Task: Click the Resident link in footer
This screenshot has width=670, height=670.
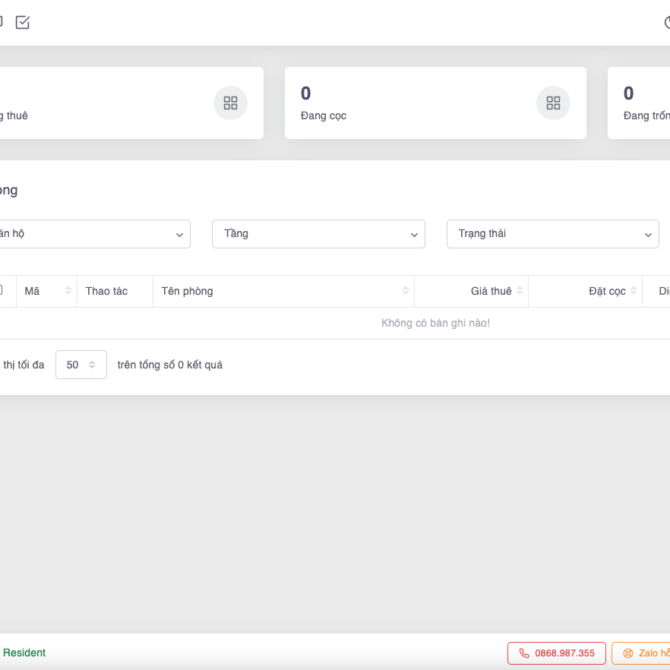Action: [x=24, y=653]
